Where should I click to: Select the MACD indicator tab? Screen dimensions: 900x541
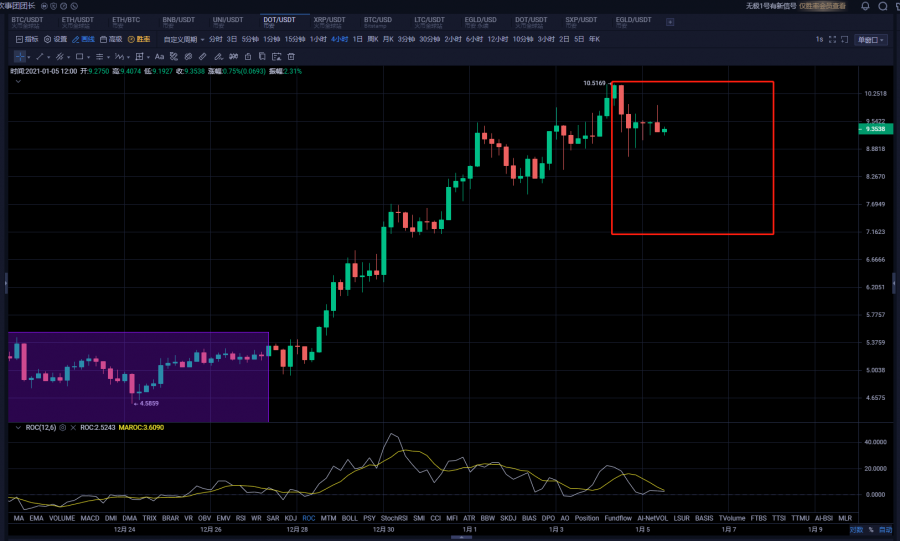click(x=90, y=518)
